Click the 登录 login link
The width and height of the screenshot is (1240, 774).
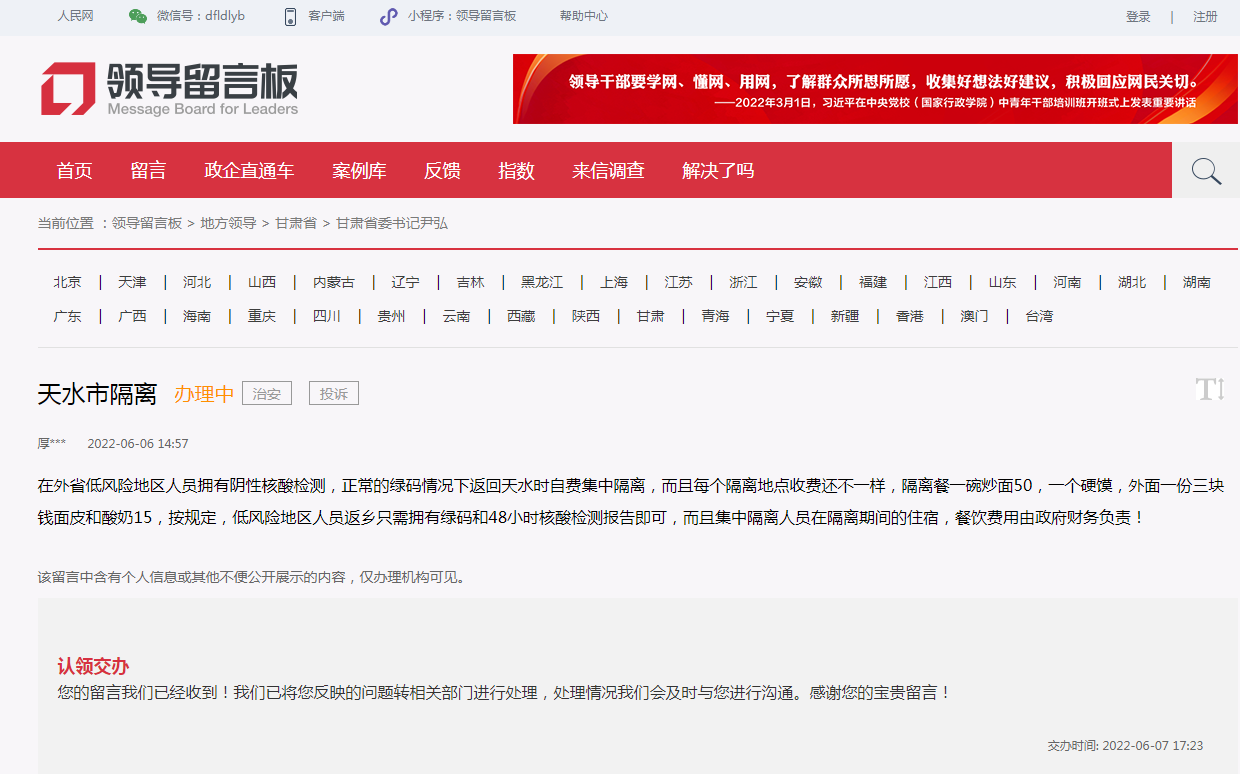1138,16
